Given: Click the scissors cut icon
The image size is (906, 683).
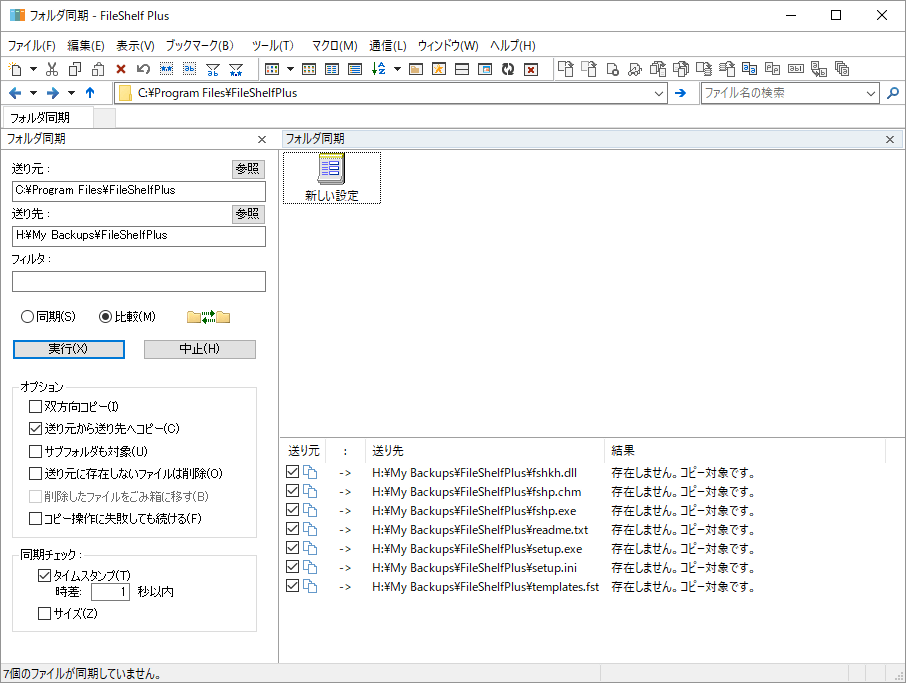Looking at the screenshot, I should pyautogui.click(x=52, y=69).
